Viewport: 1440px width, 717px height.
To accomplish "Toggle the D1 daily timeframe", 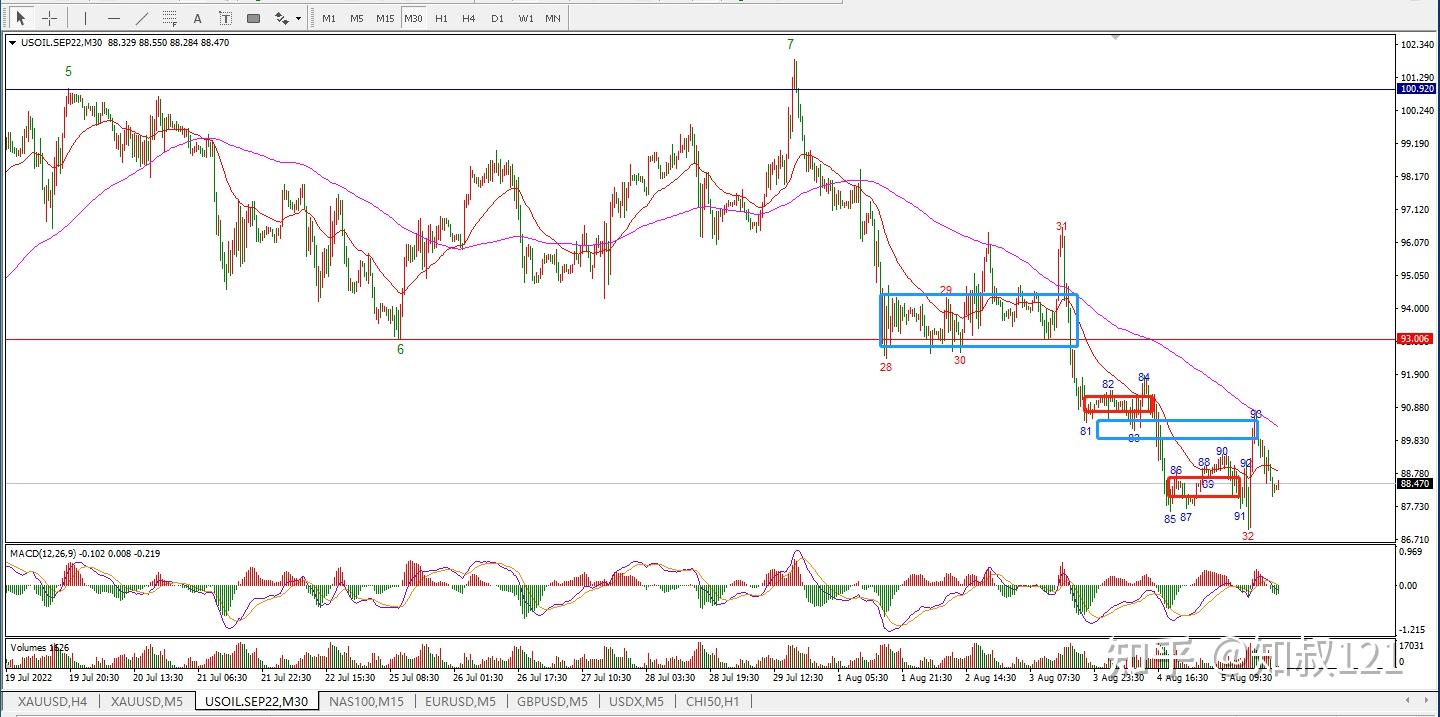I will [496, 18].
